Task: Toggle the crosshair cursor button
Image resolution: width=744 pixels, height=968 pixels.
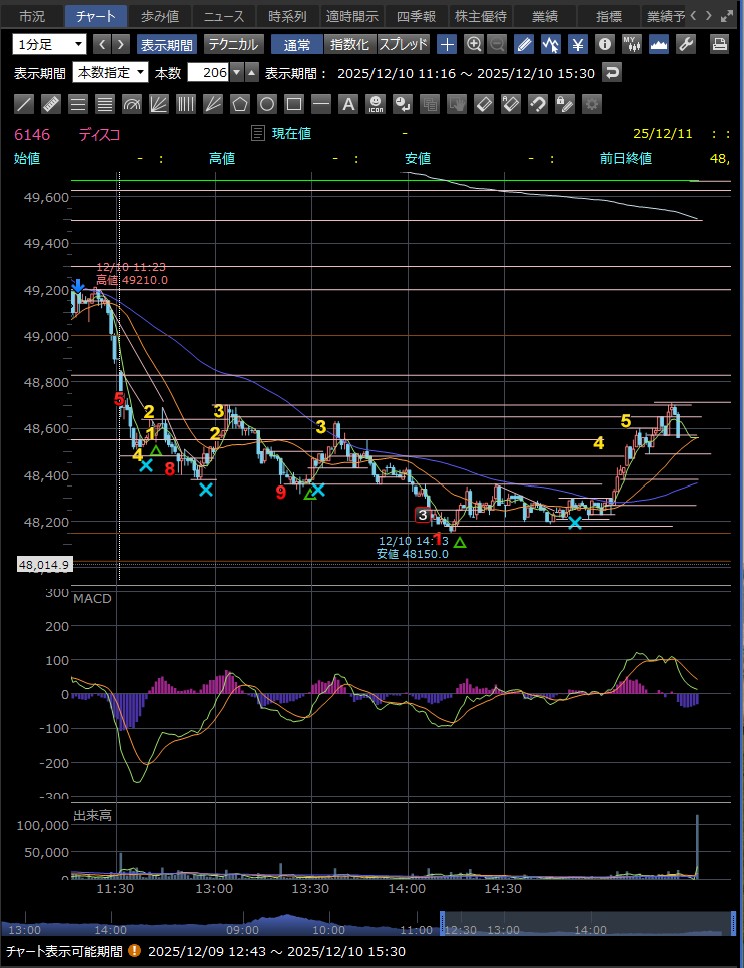Action: tap(447, 44)
